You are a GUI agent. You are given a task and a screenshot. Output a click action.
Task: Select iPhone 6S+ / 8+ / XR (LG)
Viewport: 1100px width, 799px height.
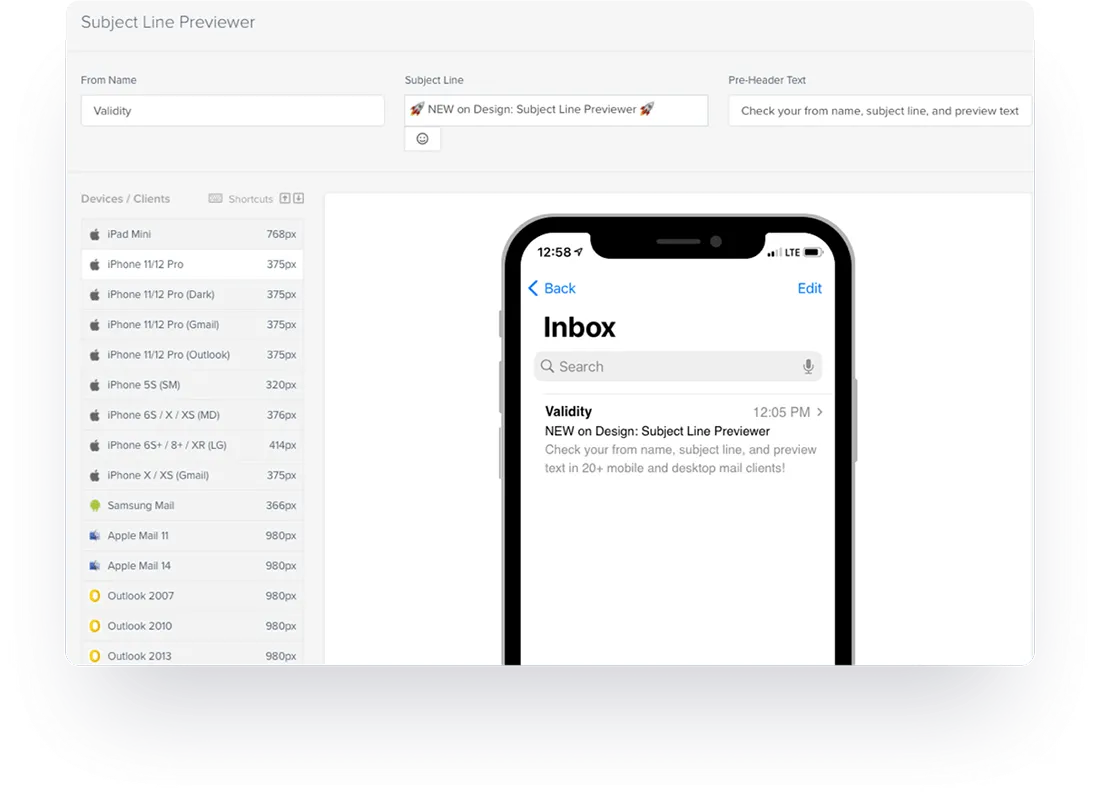pos(192,445)
